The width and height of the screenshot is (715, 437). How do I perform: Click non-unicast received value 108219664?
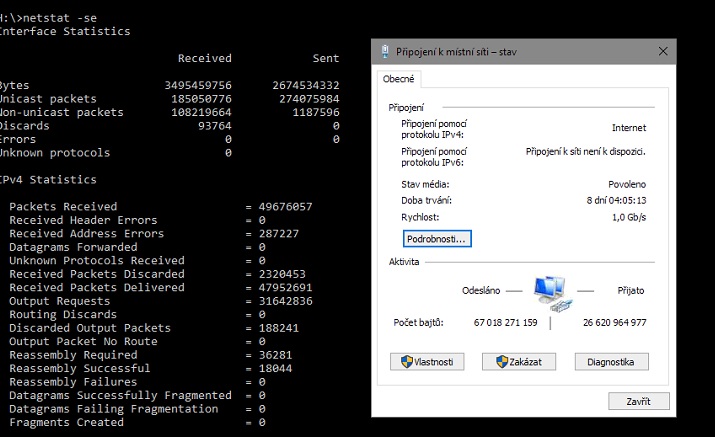pyautogui.click(x=202, y=112)
